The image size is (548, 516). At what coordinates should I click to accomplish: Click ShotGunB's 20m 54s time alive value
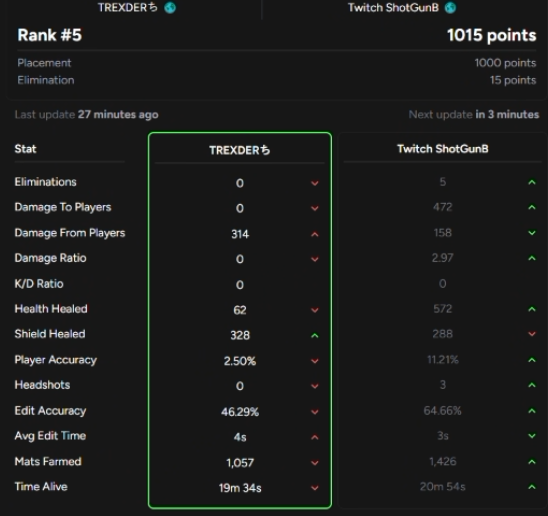pos(443,487)
